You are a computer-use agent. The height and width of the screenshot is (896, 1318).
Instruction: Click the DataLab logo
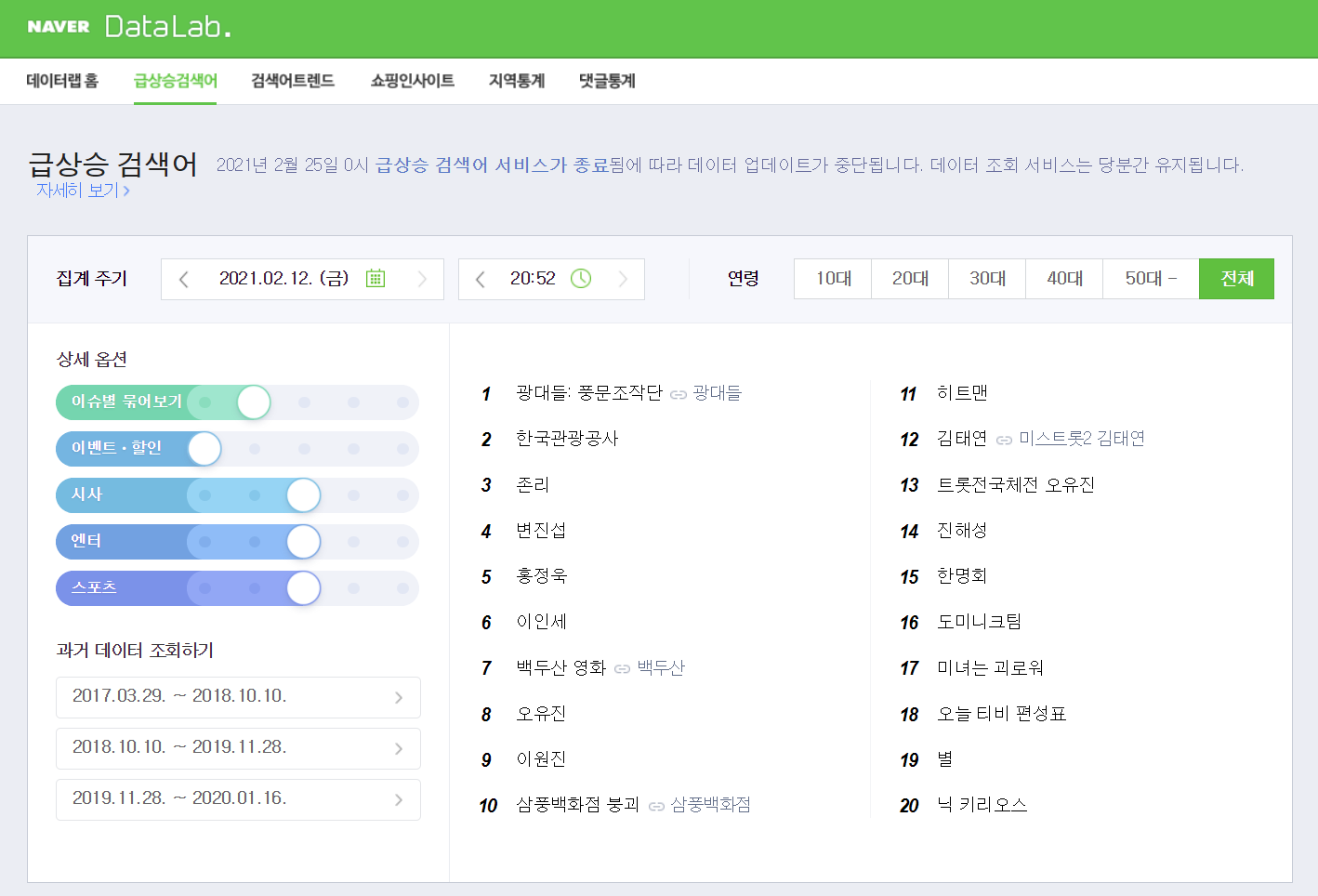[167, 26]
